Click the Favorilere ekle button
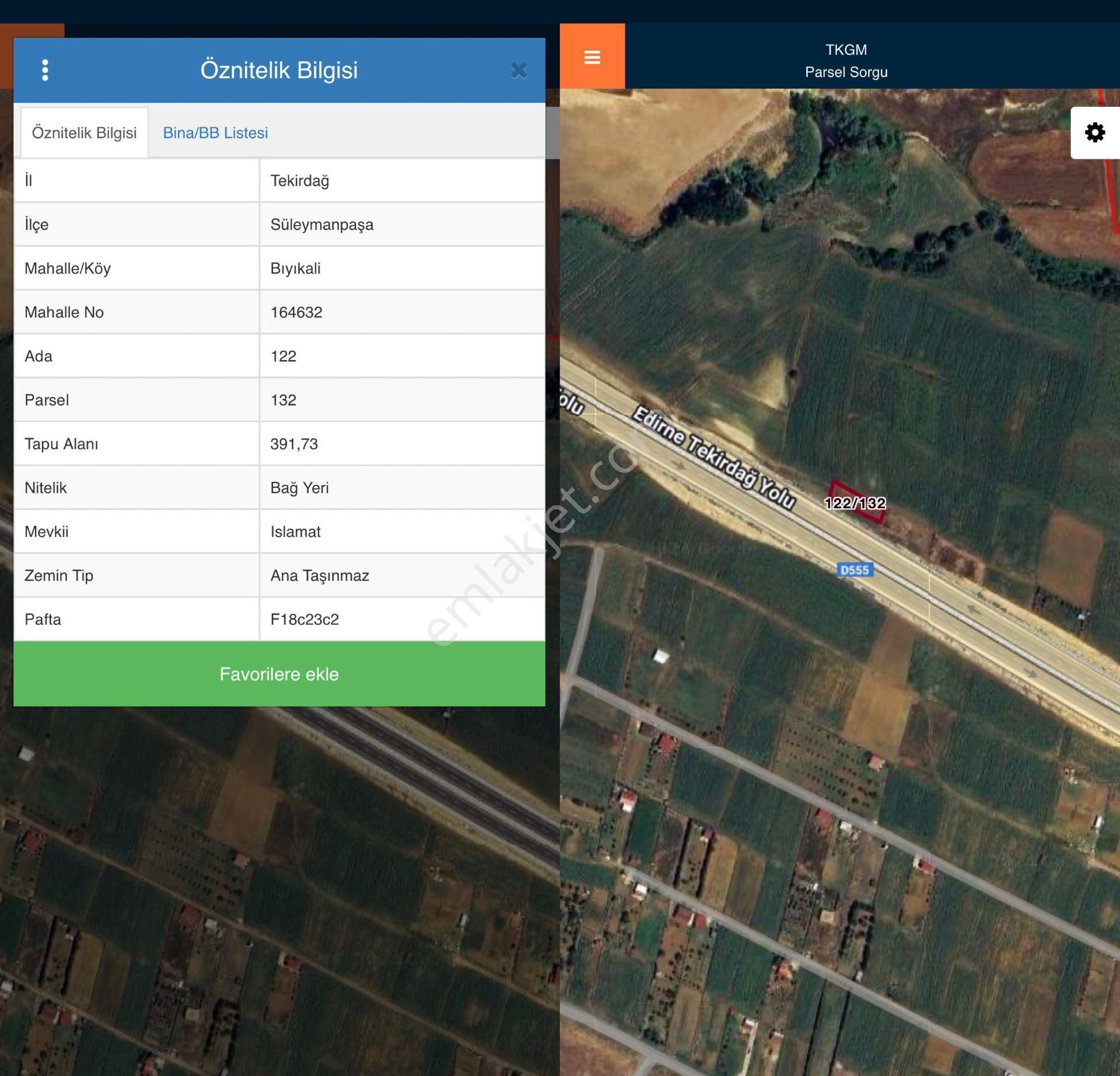1120x1076 pixels. [x=279, y=674]
